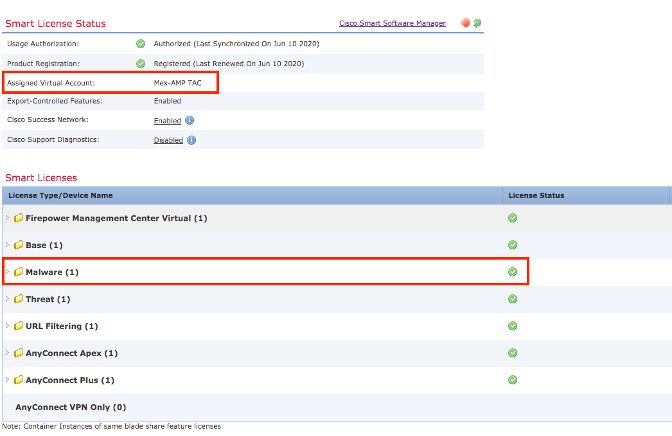The image size is (672, 436).
Task: Click the Firepower Management Center Virtual folder icon
Action: tap(18, 218)
